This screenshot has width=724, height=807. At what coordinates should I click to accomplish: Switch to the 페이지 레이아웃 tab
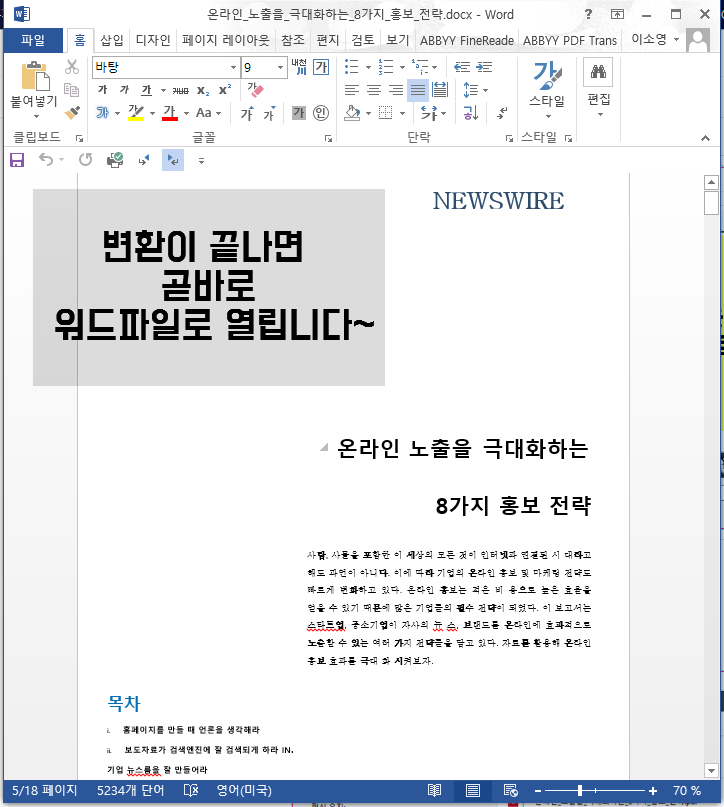(x=225, y=40)
